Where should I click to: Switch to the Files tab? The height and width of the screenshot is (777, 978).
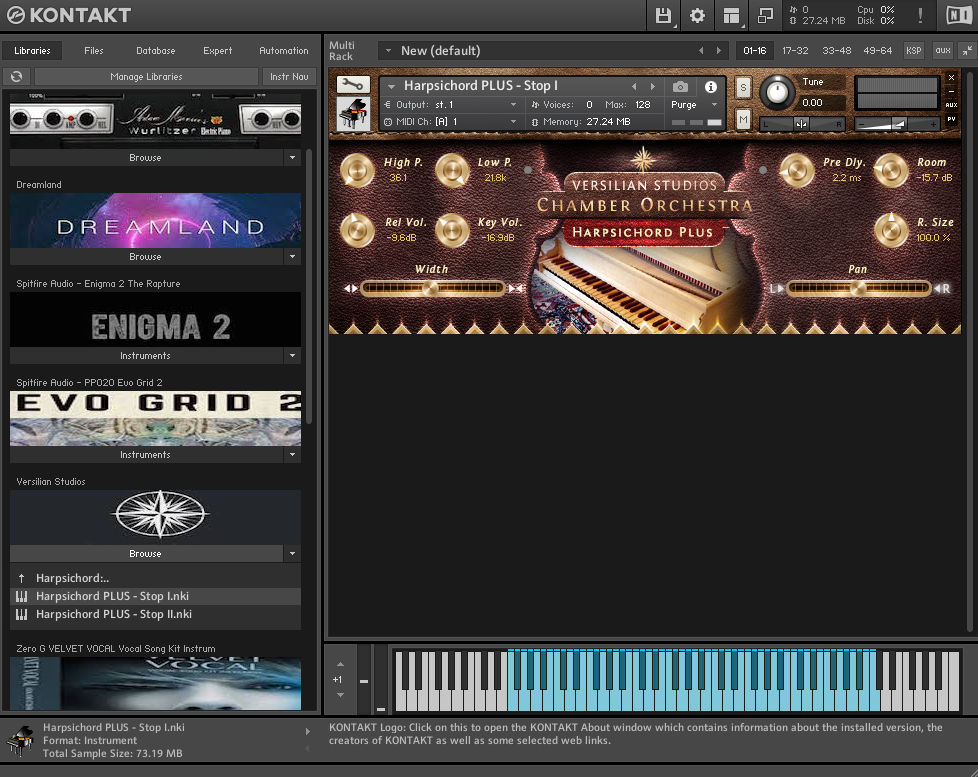tap(94, 51)
